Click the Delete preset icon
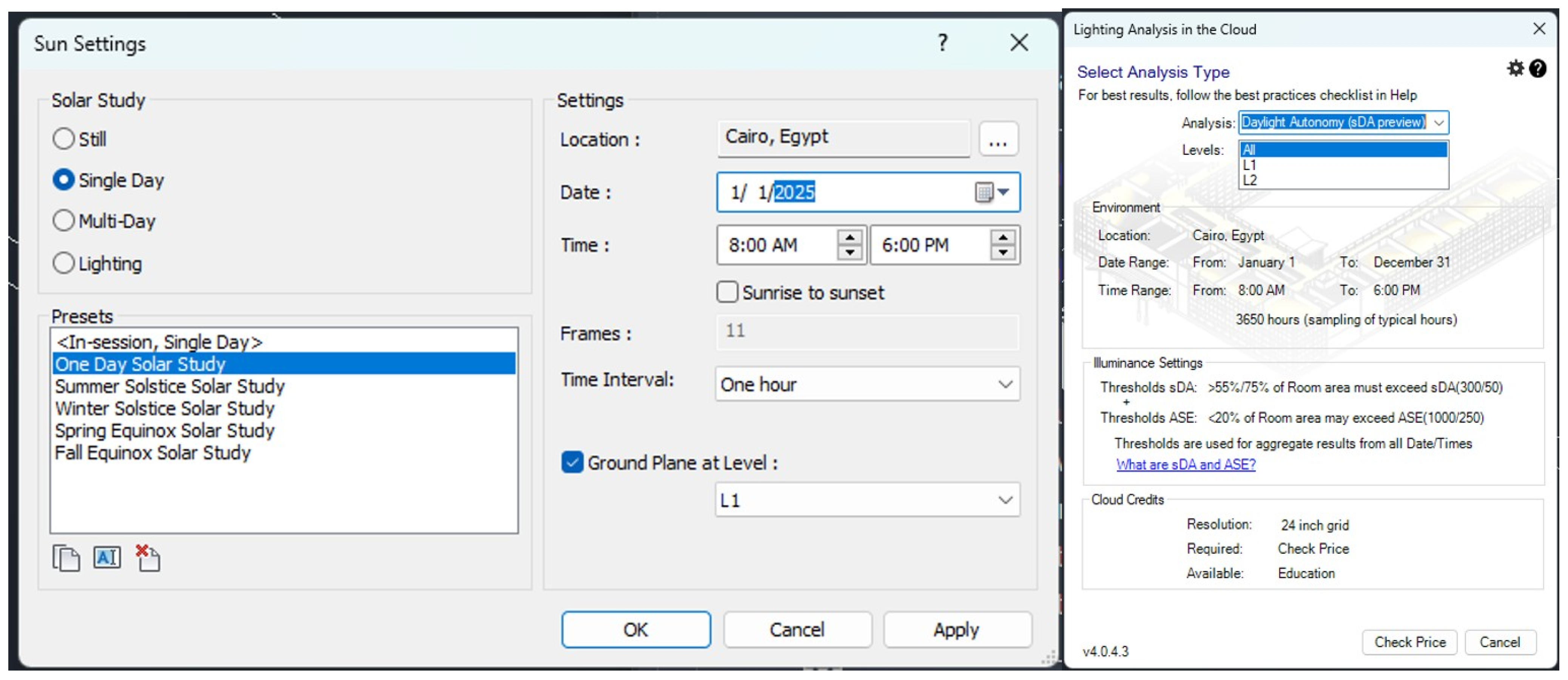The height and width of the screenshot is (680, 1568). (x=148, y=558)
